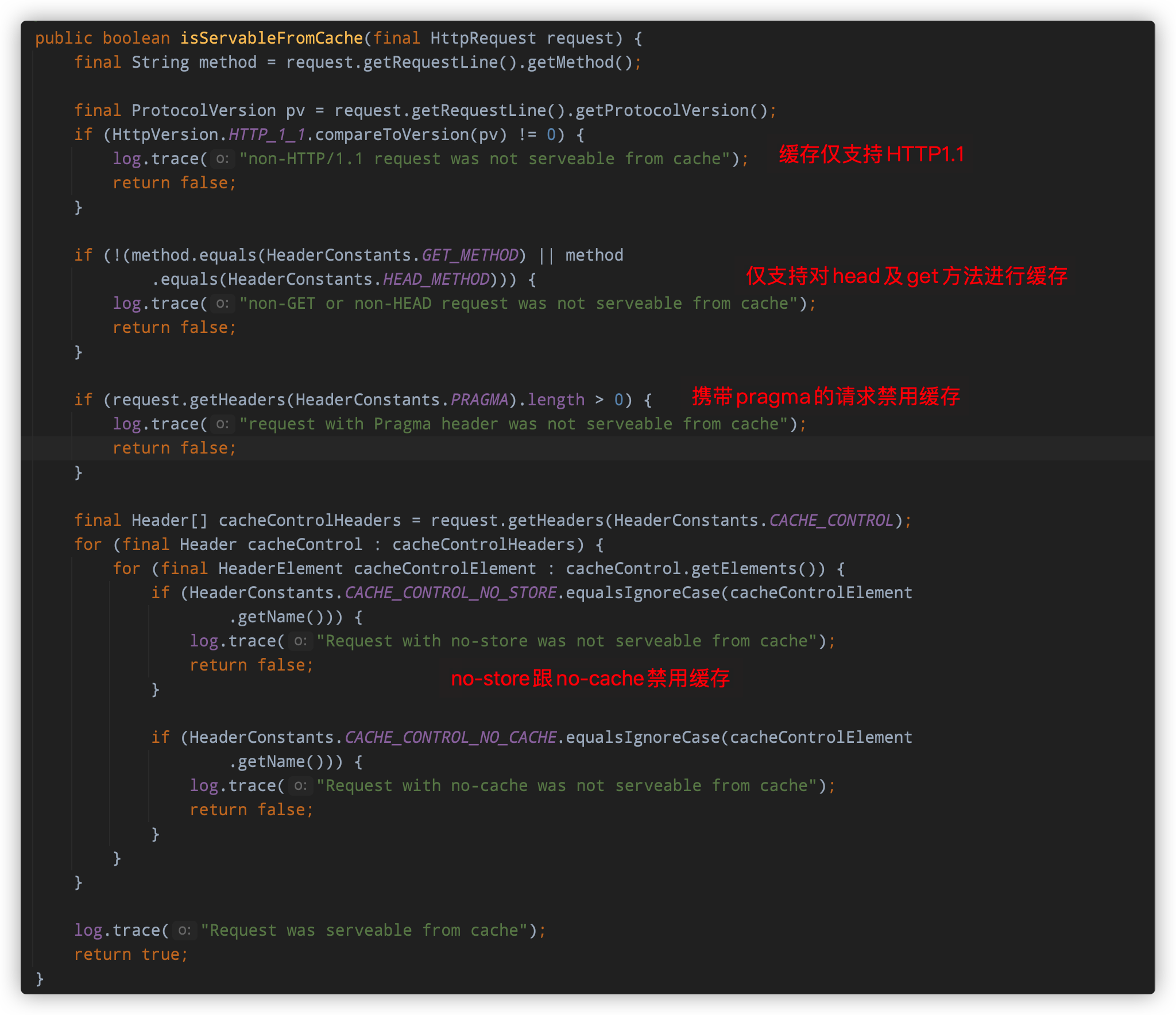Image resolution: width=1176 pixels, height=1015 pixels.
Task: Click the red annotation mentioning pragma
Action: pyautogui.click(x=825, y=397)
